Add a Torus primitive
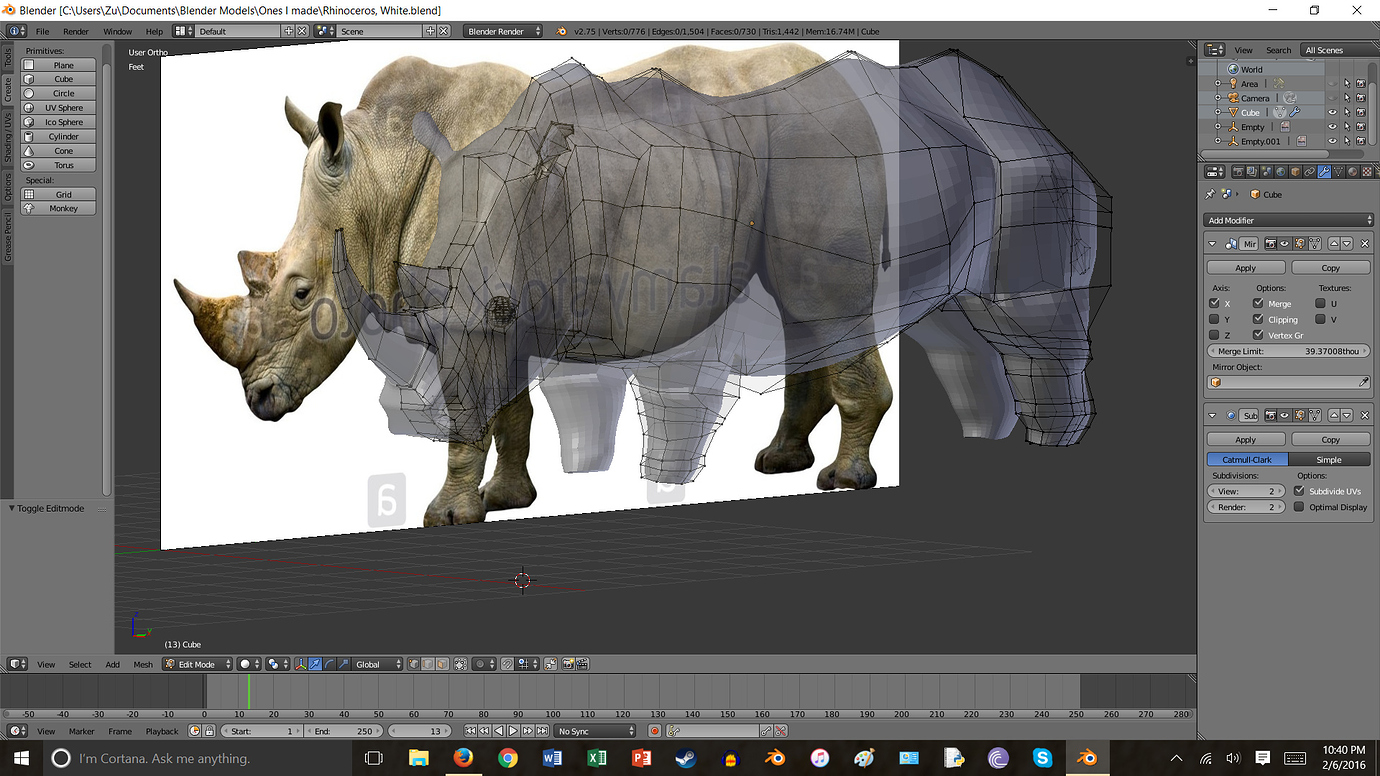Screen dimensions: 1380x776 click(x=59, y=165)
